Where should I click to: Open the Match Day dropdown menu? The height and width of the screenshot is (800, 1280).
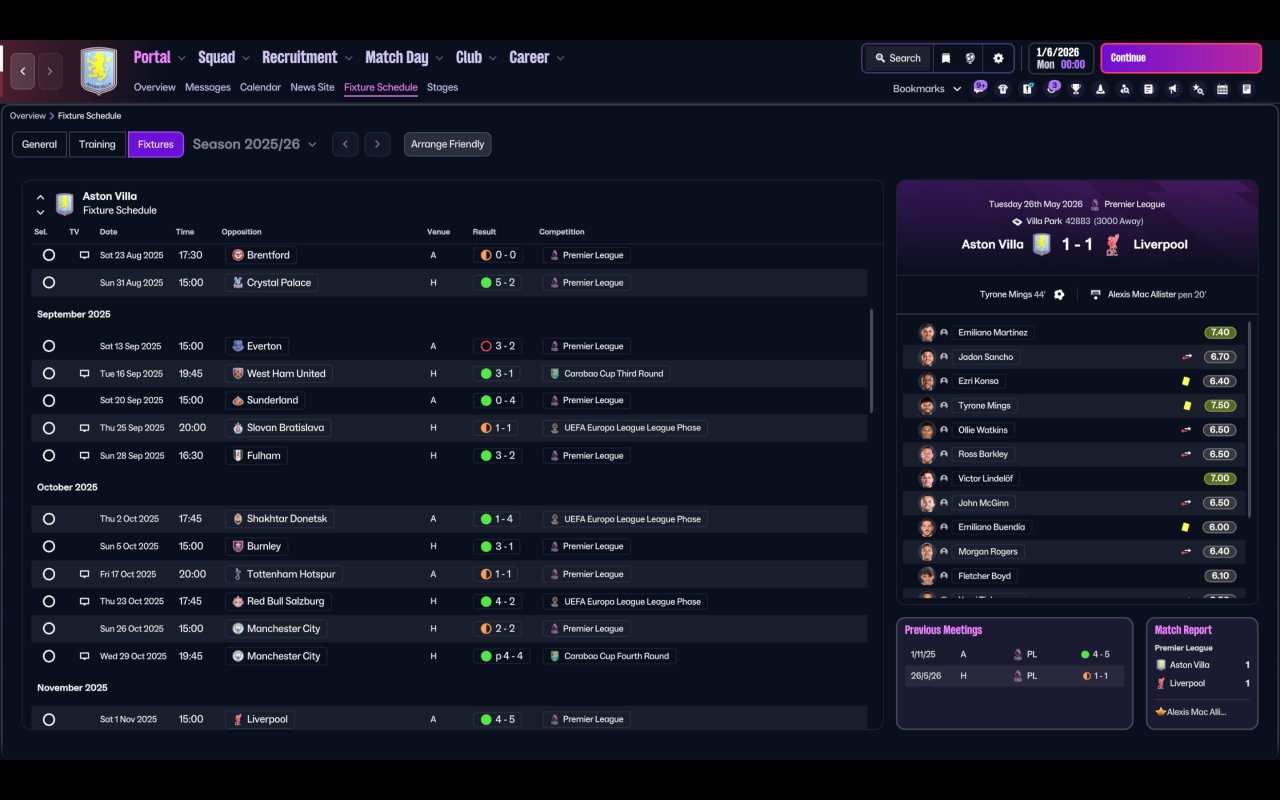pyautogui.click(x=404, y=57)
